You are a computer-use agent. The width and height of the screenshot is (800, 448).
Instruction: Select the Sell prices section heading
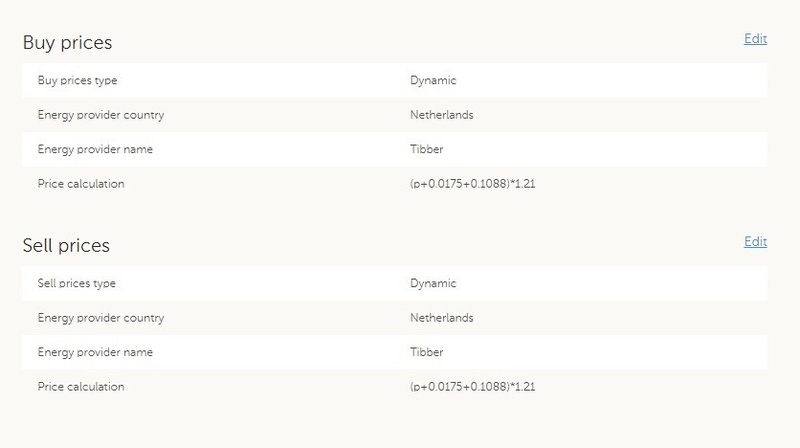(x=66, y=246)
